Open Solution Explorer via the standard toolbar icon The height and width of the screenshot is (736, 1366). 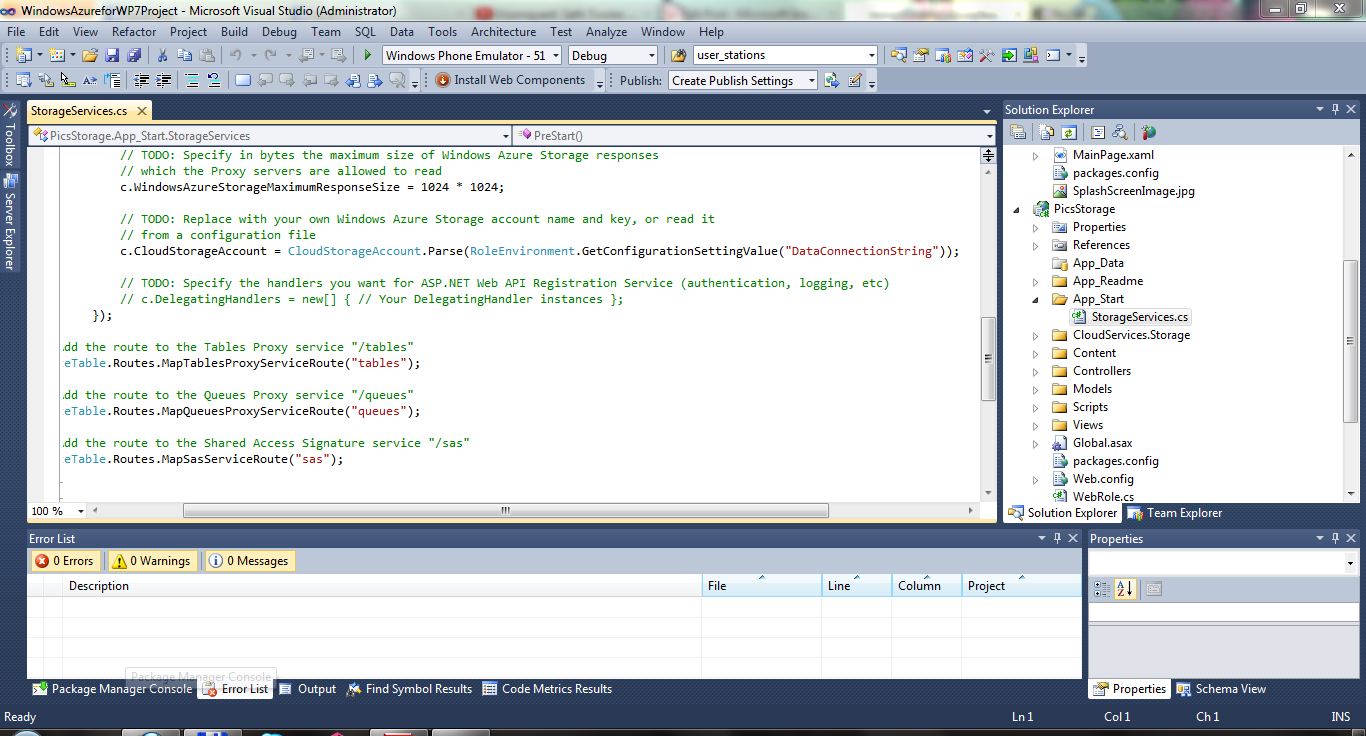[898, 56]
